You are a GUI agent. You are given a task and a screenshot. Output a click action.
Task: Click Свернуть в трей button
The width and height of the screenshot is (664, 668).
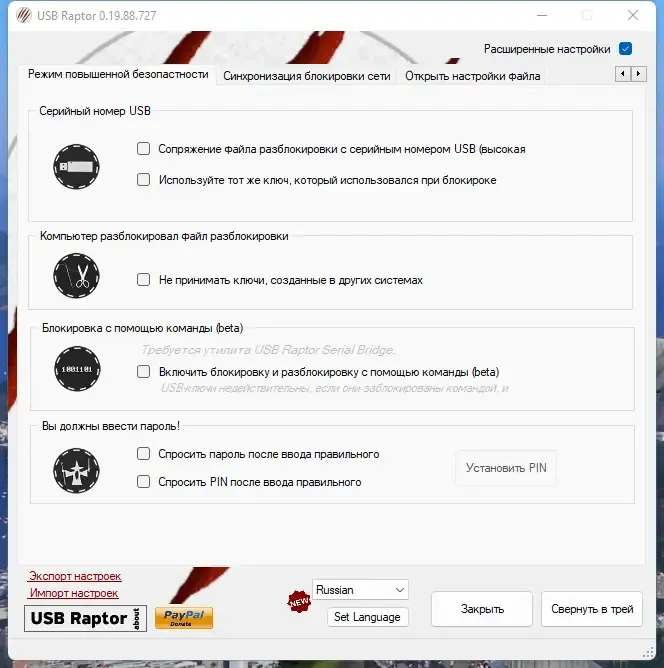592,609
